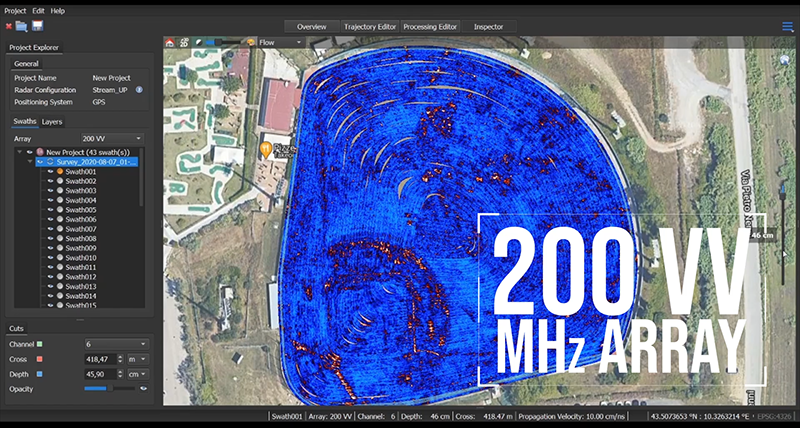Click the white dot icon of Swath005
This screenshot has height=428, width=800.
tap(60, 210)
